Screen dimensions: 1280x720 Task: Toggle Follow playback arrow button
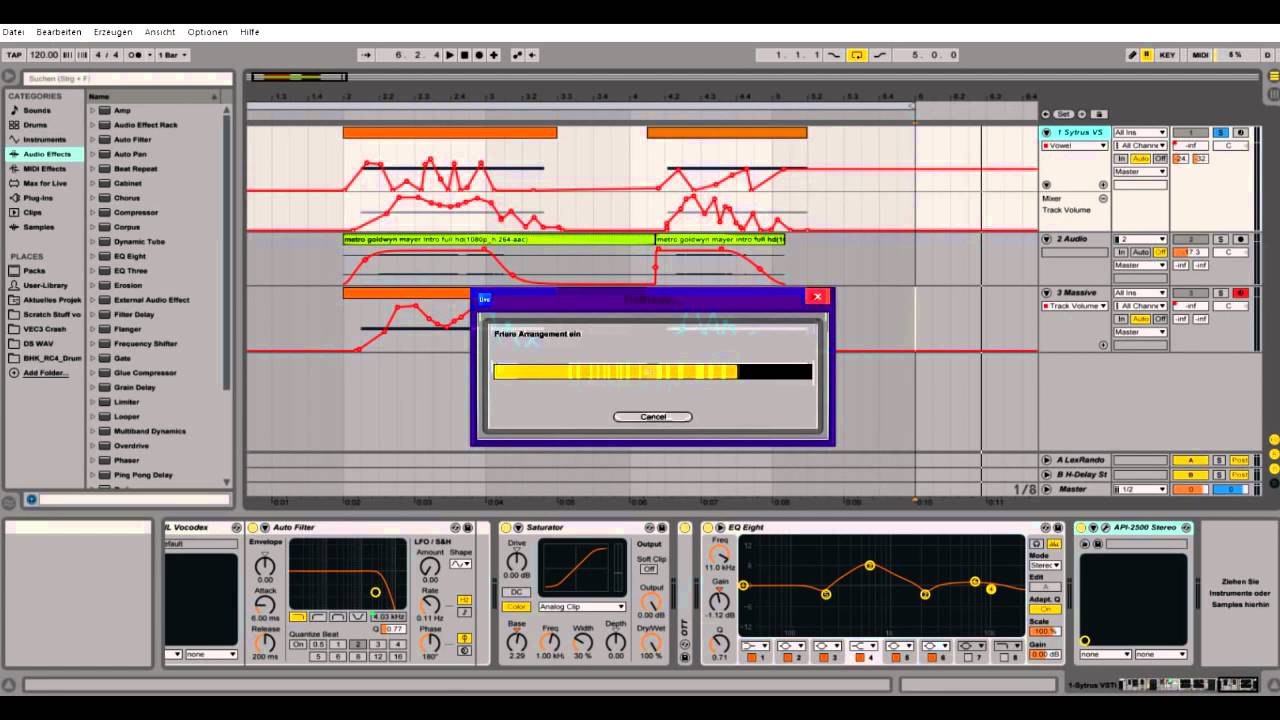(366, 55)
